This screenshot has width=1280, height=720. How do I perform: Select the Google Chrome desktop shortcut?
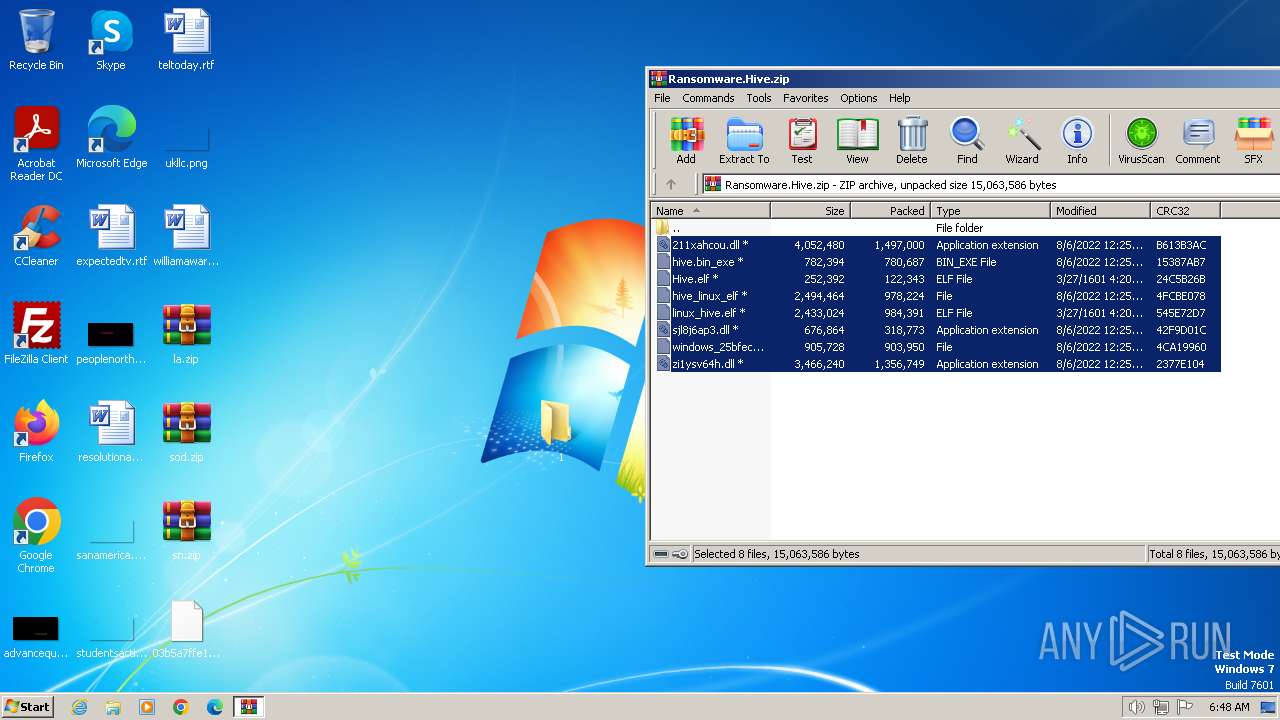pyautogui.click(x=36, y=536)
